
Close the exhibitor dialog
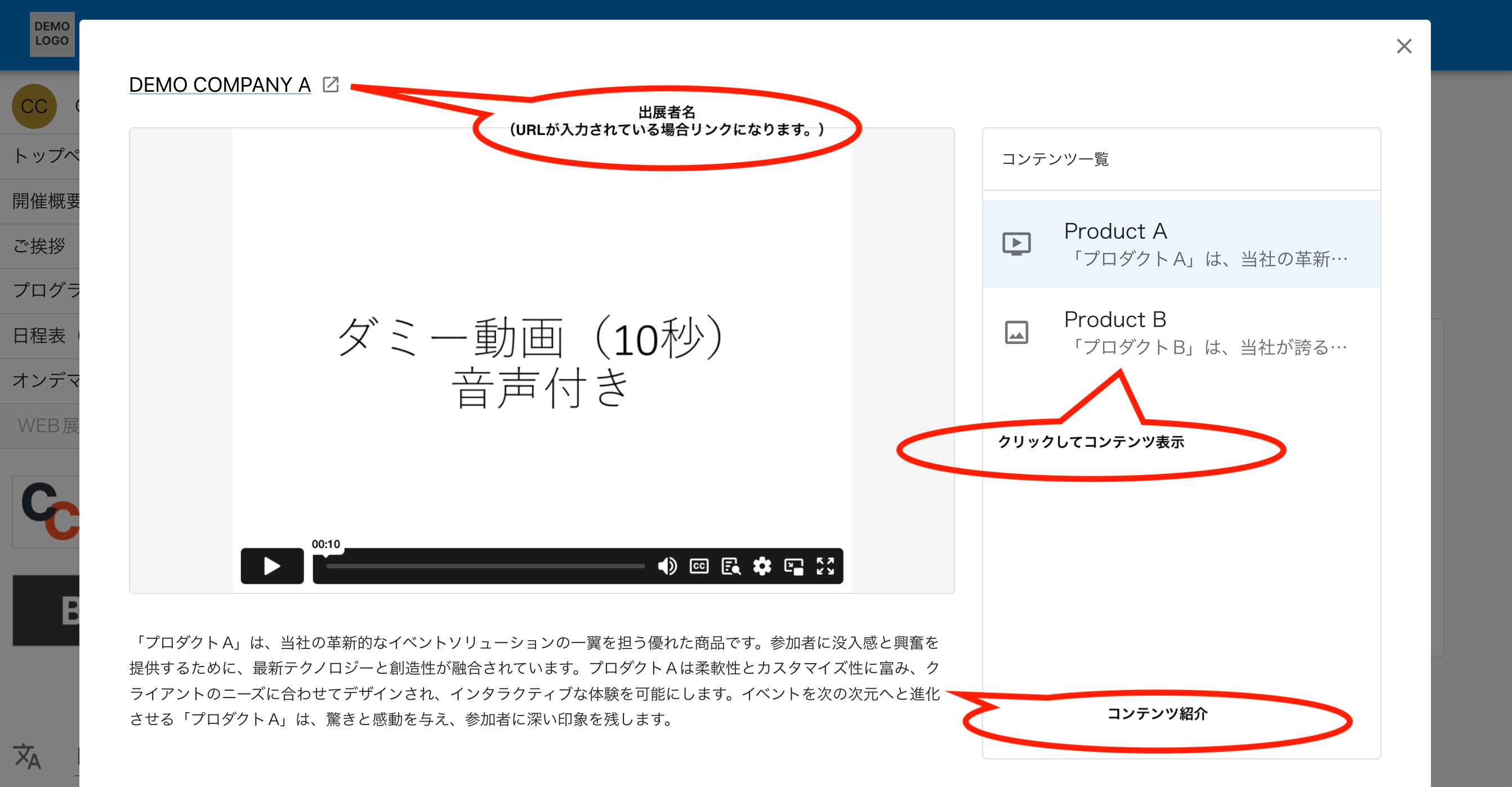(1403, 46)
